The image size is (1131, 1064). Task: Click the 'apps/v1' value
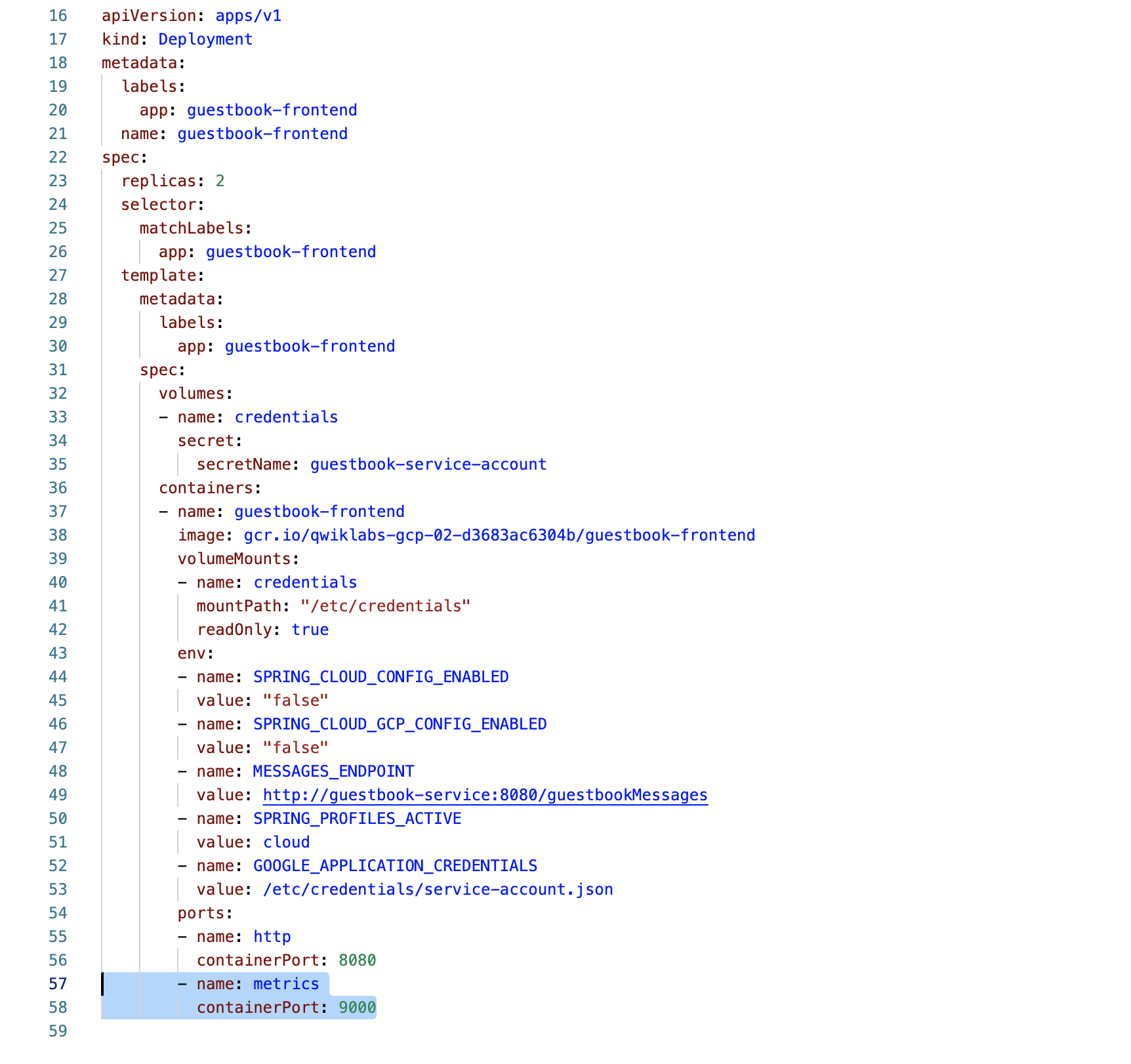(x=249, y=16)
